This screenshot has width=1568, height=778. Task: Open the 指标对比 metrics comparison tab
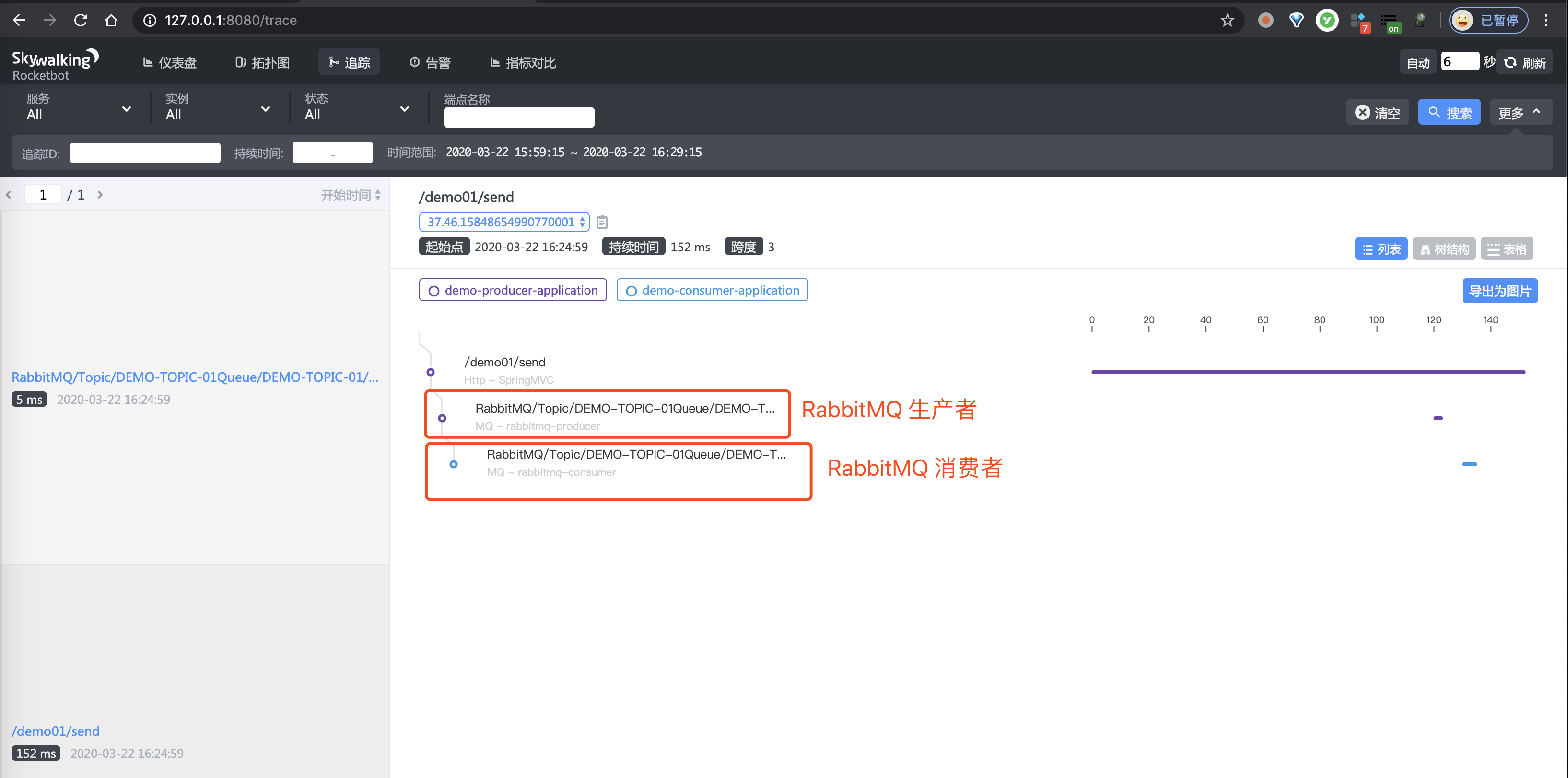[x=523, y=62]
